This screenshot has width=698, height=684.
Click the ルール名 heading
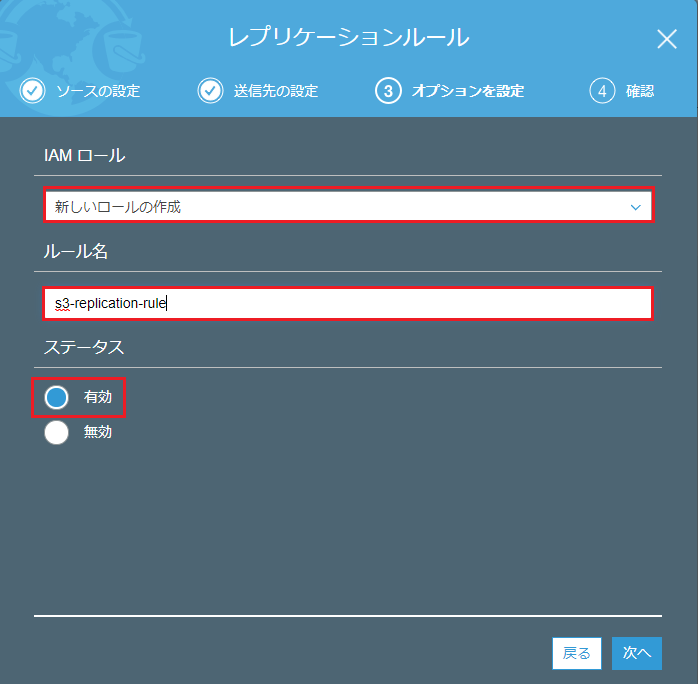76,251
